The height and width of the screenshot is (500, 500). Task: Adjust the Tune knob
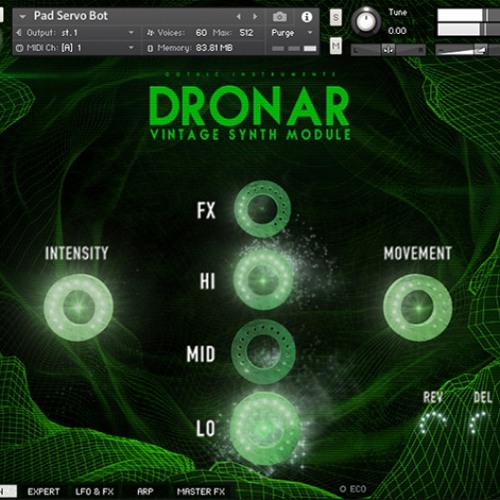coord(366,22)
